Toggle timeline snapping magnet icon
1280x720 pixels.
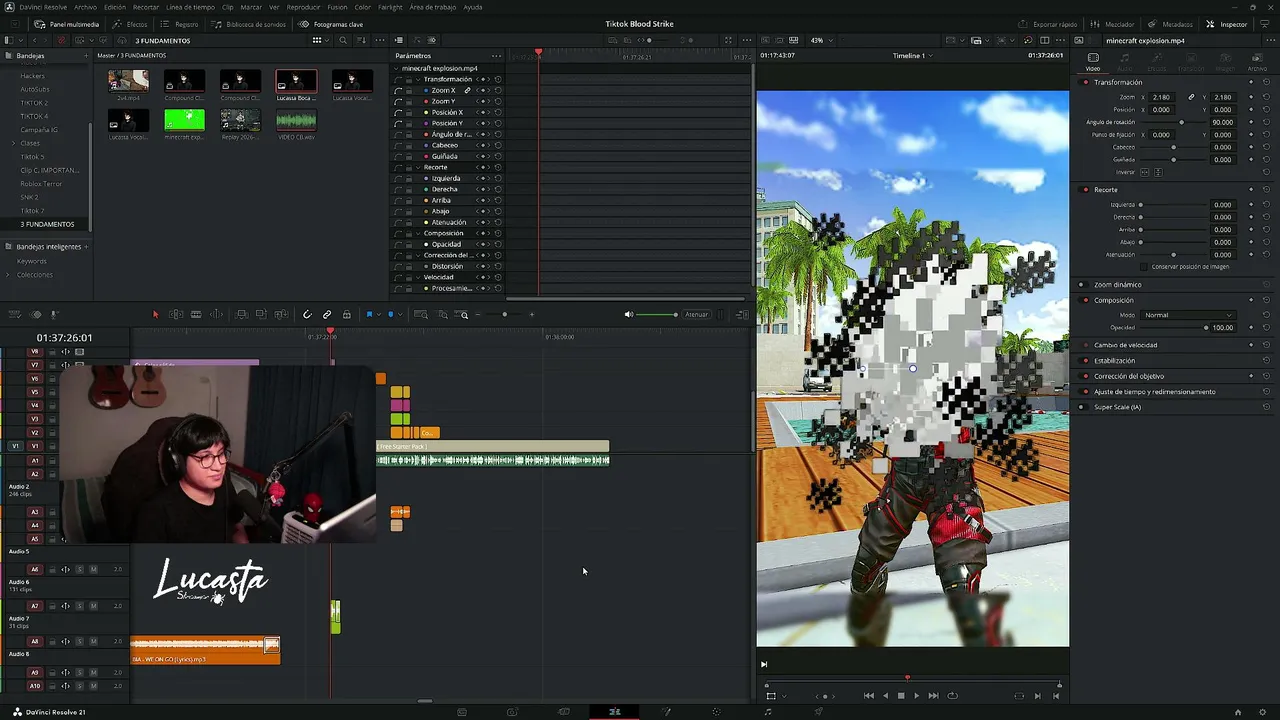pos(307,315)
